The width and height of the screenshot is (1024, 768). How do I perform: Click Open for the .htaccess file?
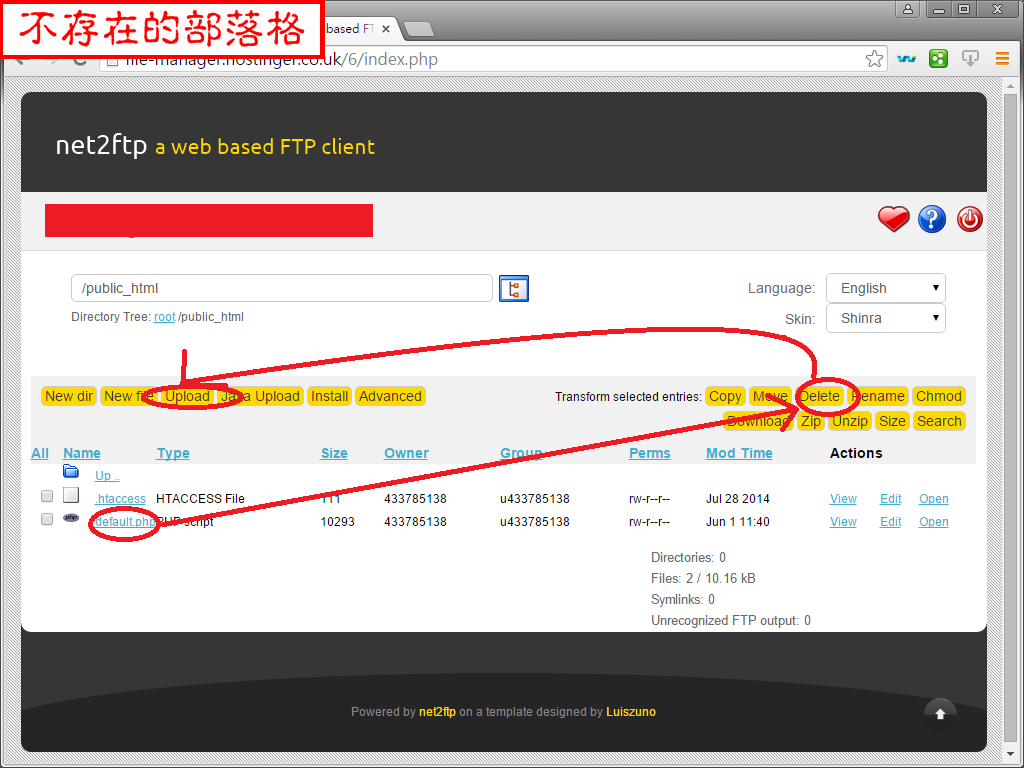(x=934, y=499)
